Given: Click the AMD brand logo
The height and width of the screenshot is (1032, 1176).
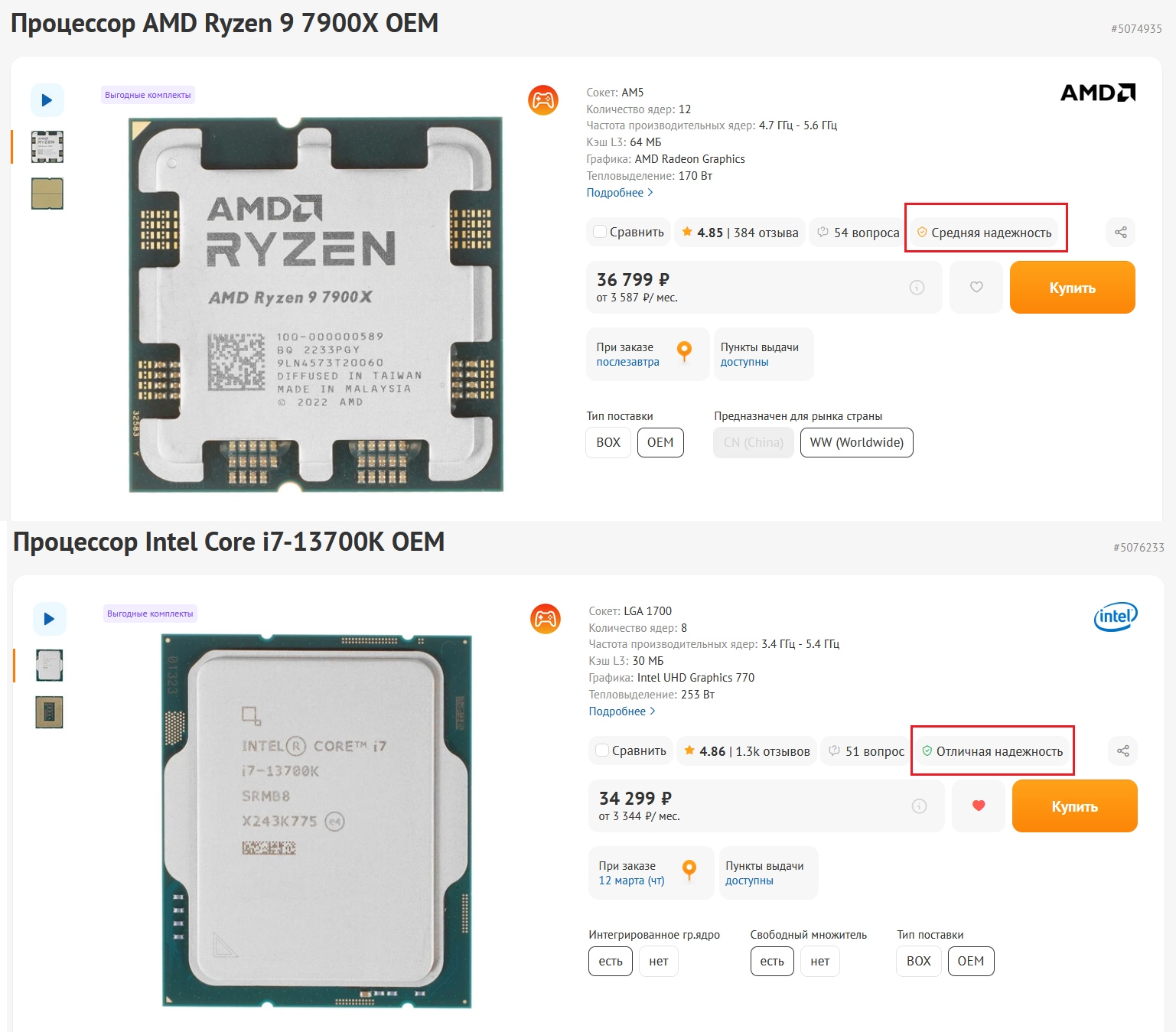Looking at the screenshot, I should pyautogui.click(x=1097, y=93).
